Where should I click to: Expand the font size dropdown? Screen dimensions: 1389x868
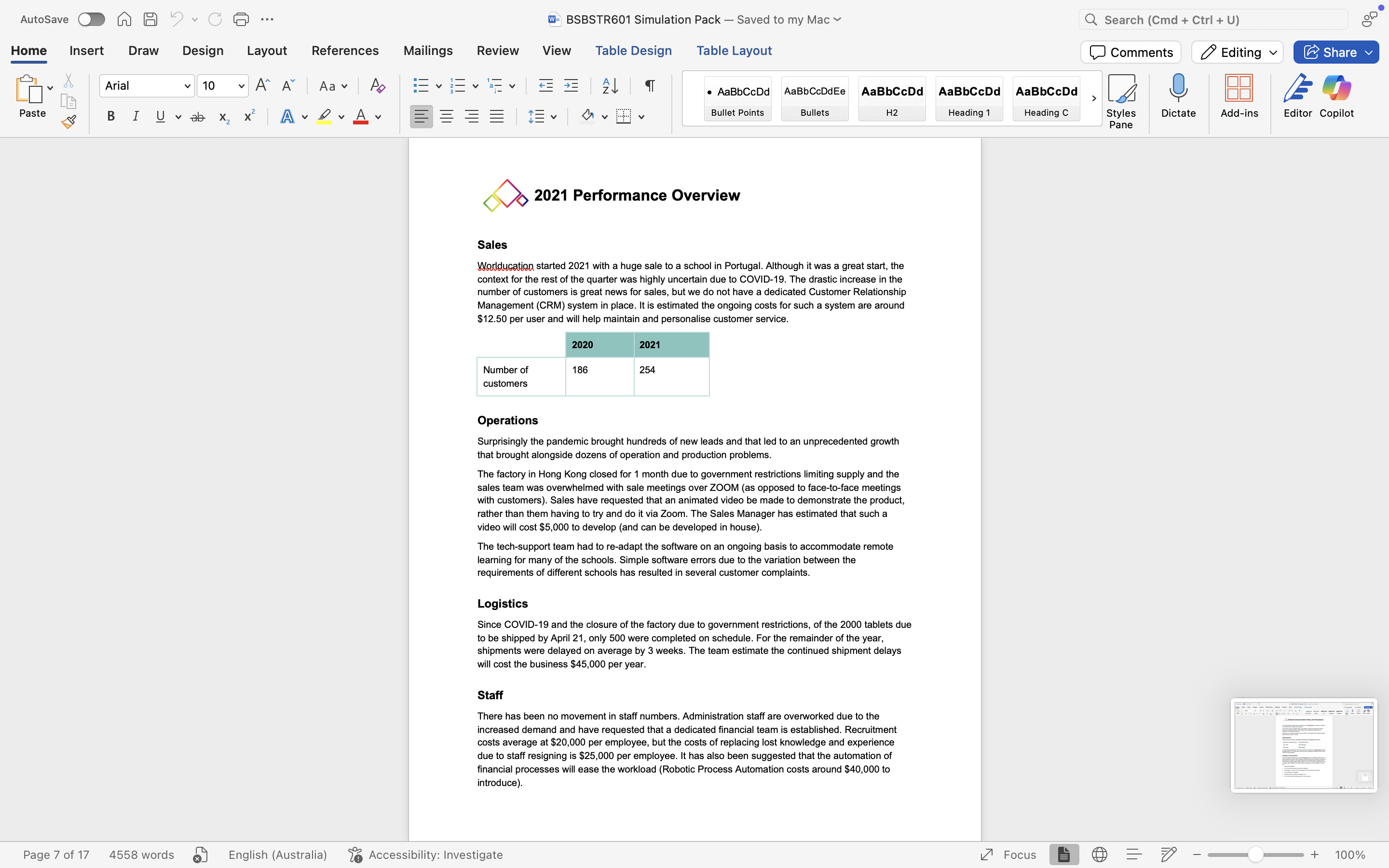pos(242,86)
